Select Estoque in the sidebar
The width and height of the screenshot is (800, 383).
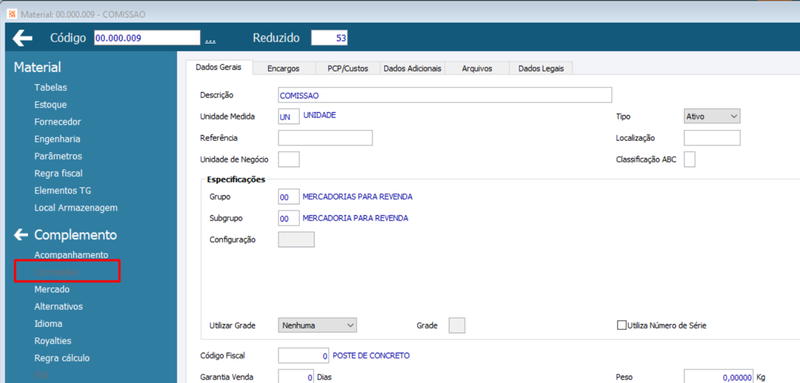(x=51, y=105)
